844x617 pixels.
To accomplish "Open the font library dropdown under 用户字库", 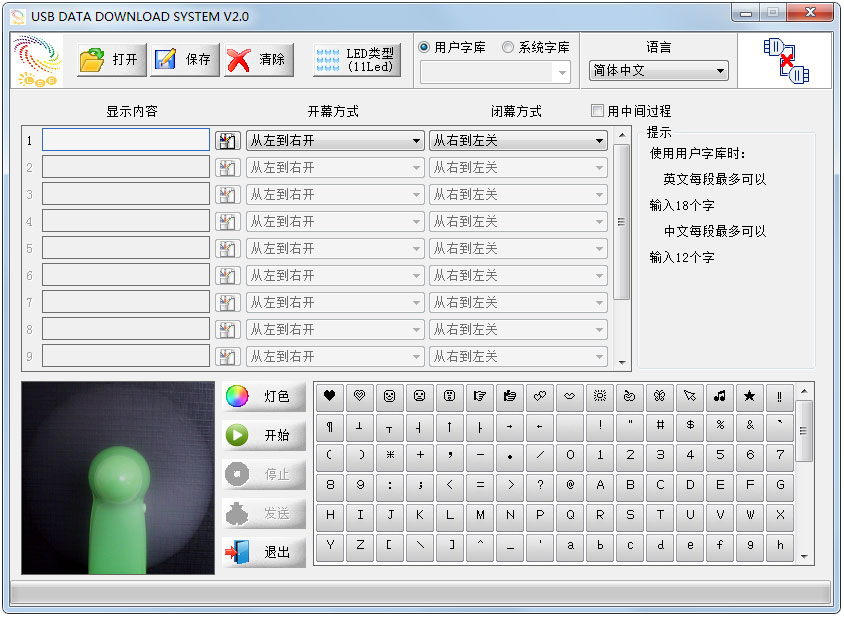I will 495,73.
